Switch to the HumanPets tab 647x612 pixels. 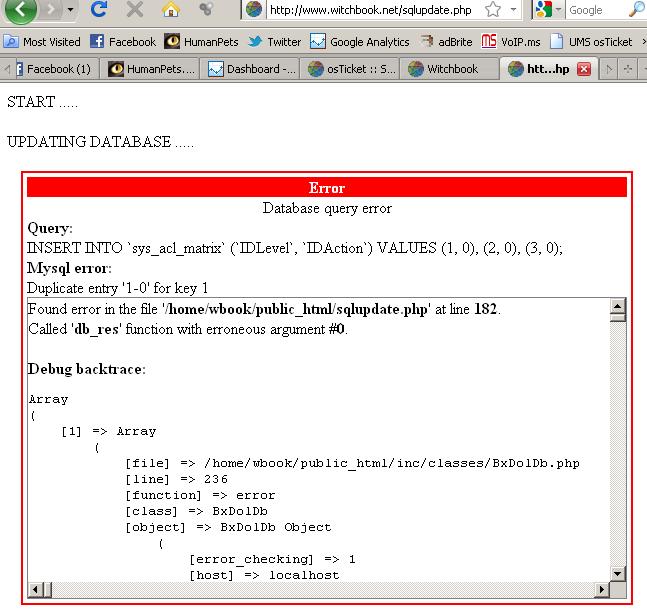[150, 69]
